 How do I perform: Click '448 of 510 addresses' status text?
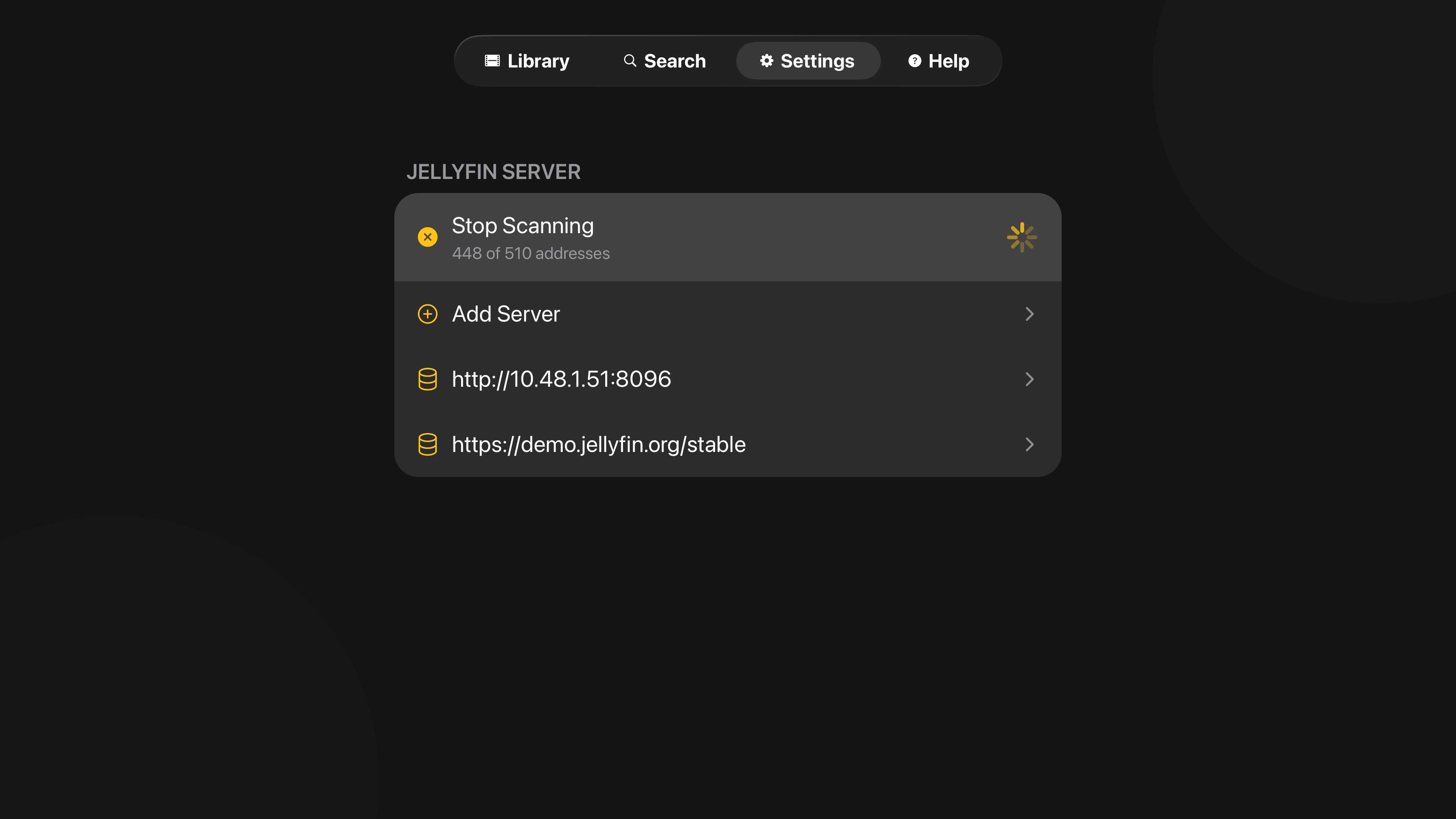pos(531,253)
